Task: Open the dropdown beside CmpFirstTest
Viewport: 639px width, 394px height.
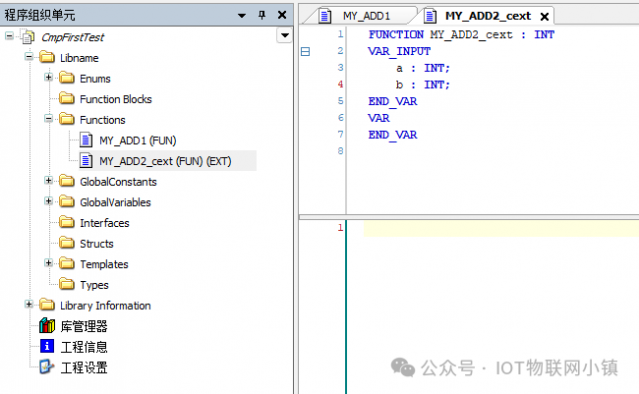Action: pos(284,35)
